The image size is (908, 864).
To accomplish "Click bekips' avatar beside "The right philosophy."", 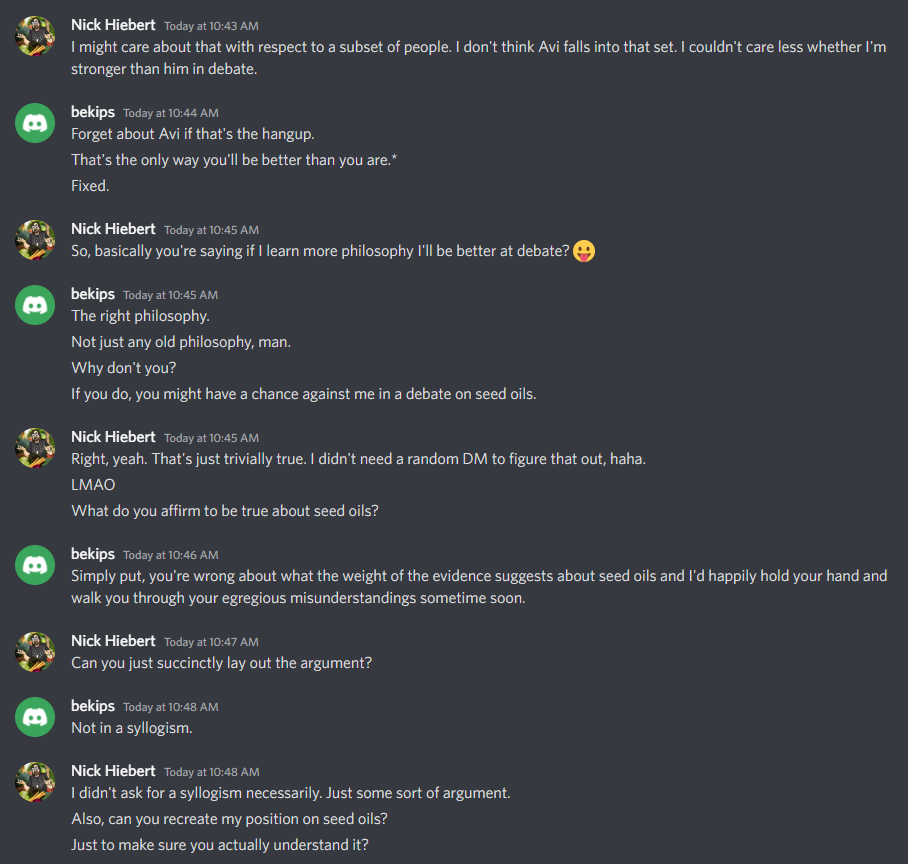I will point(35,305).
